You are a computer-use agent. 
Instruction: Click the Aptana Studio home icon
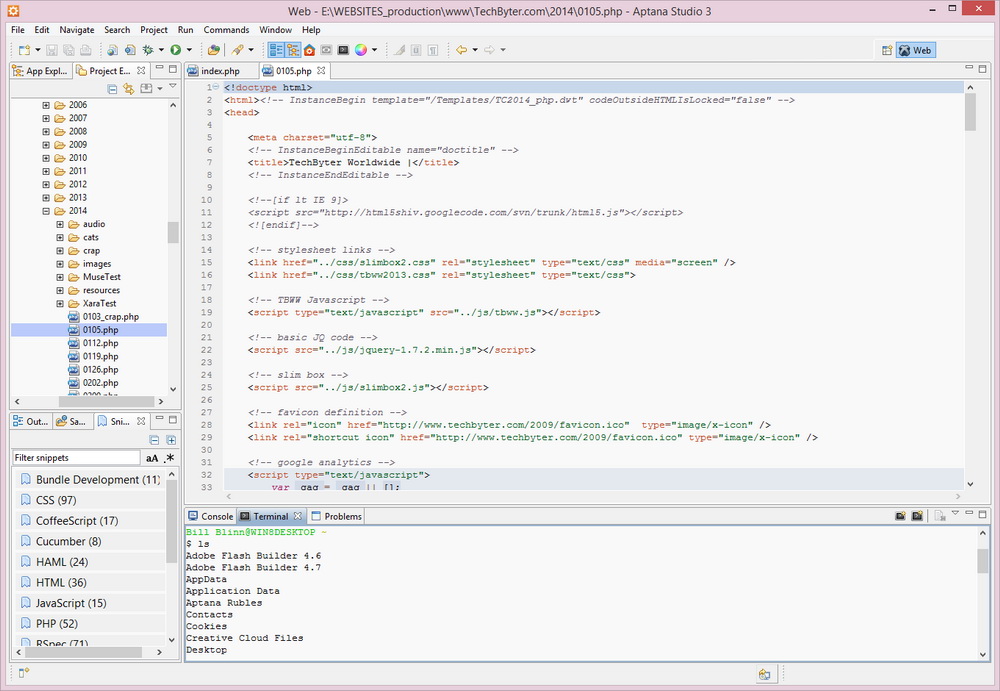click(309, 50)
